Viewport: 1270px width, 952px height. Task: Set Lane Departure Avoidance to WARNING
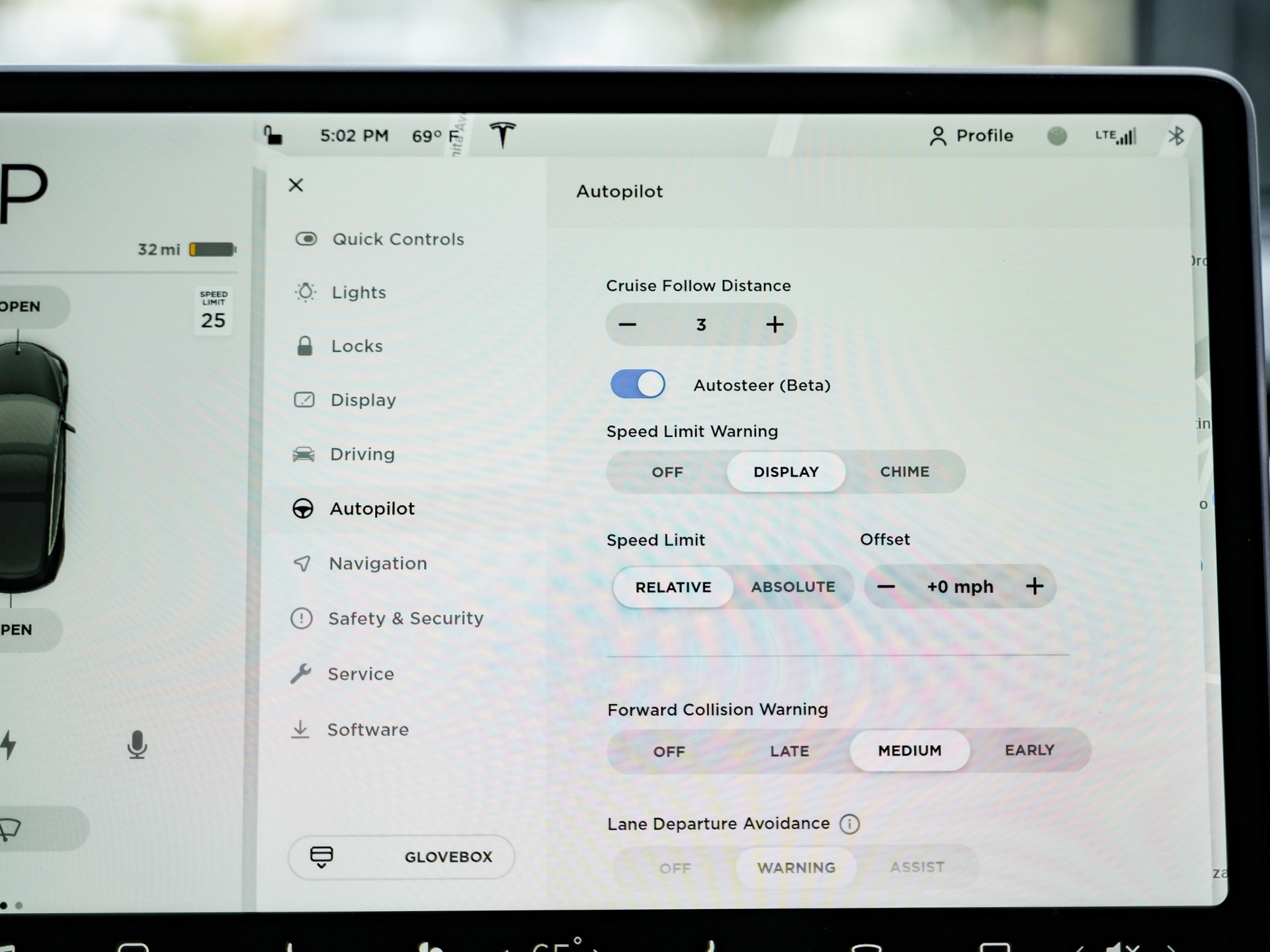[796, 867]
